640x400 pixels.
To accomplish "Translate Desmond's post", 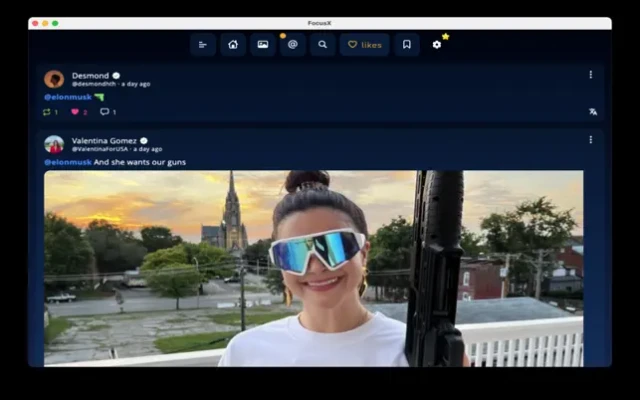I will (592, 112).
